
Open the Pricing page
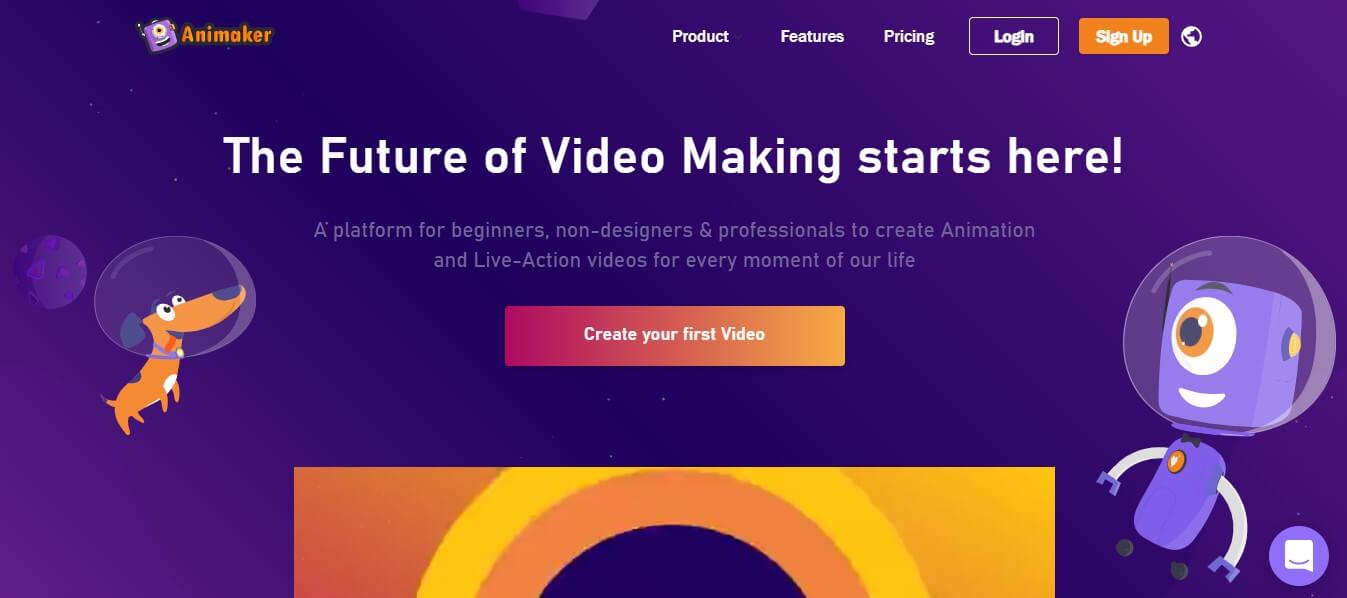tap(909, 36)
